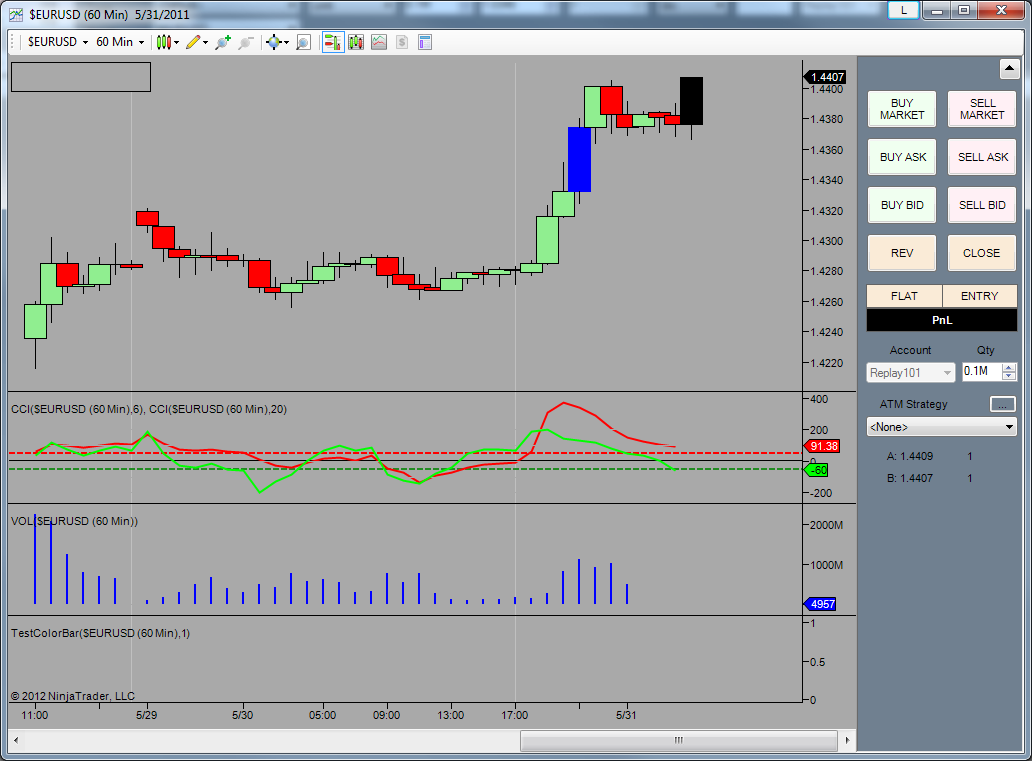
Task: Click the REV reverse position button
Action: click(x=902, y=253)
